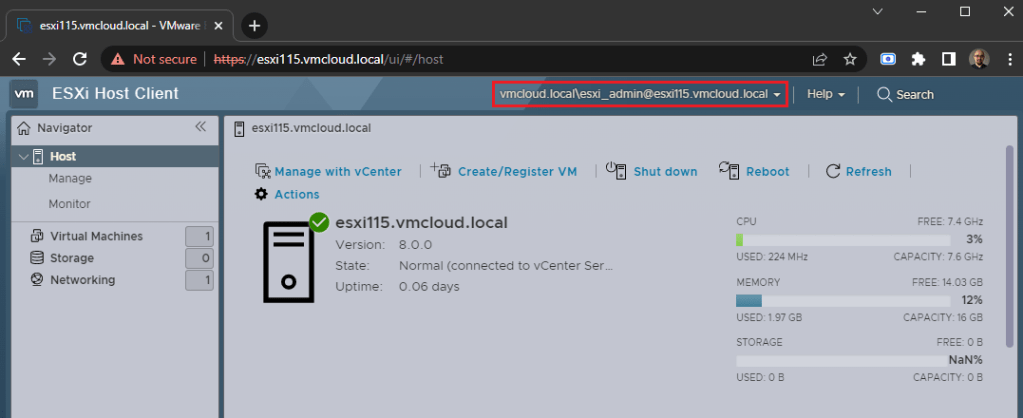The width and height of the screenshot is (1023, 418).
Task: Click the Create/Register VM icon
Action: coord(442,171)
